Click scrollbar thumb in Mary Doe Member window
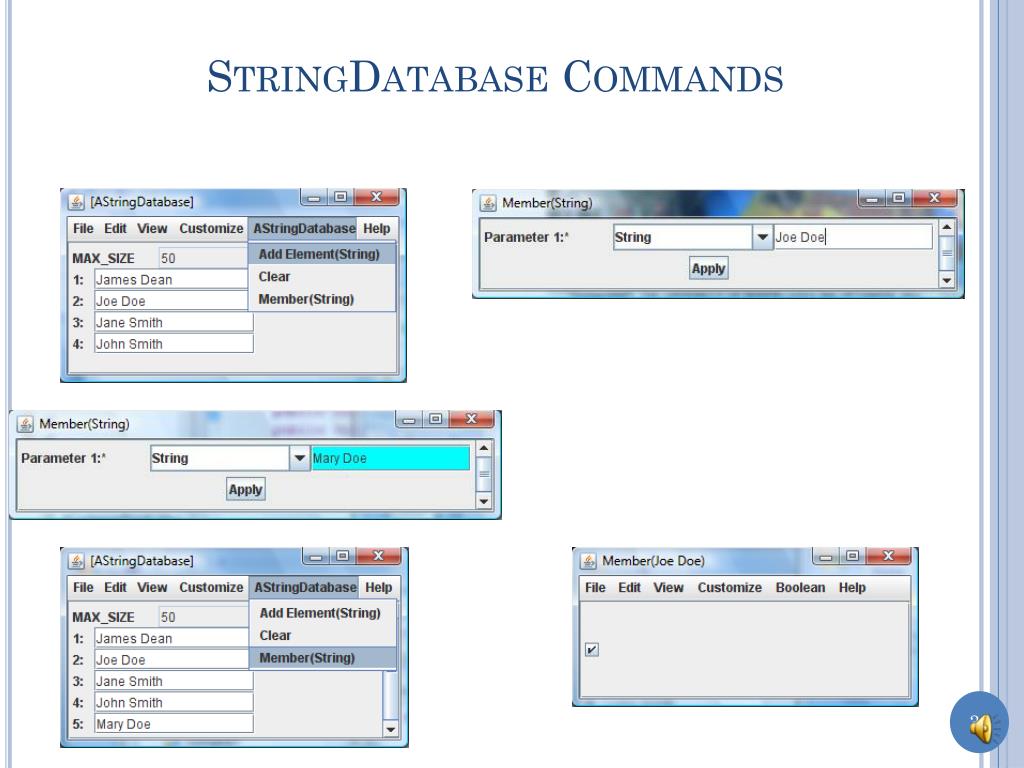 coord(483,473)
